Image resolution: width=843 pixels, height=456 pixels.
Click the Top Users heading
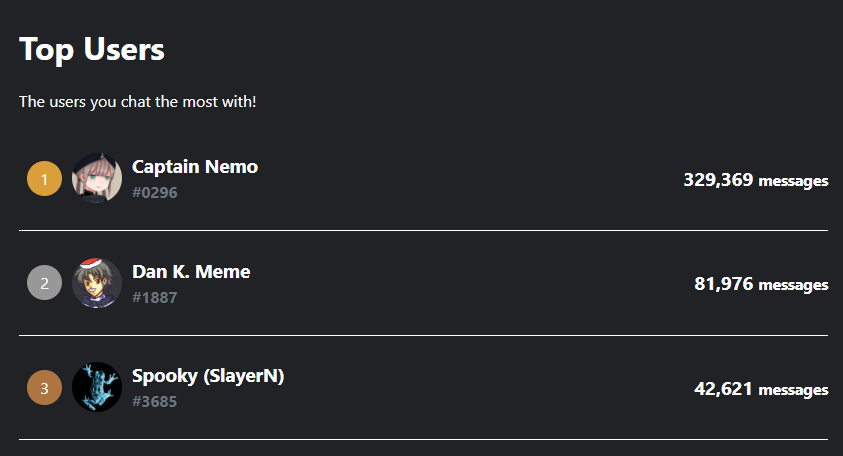pyautogui.click(x=92, y=49)
